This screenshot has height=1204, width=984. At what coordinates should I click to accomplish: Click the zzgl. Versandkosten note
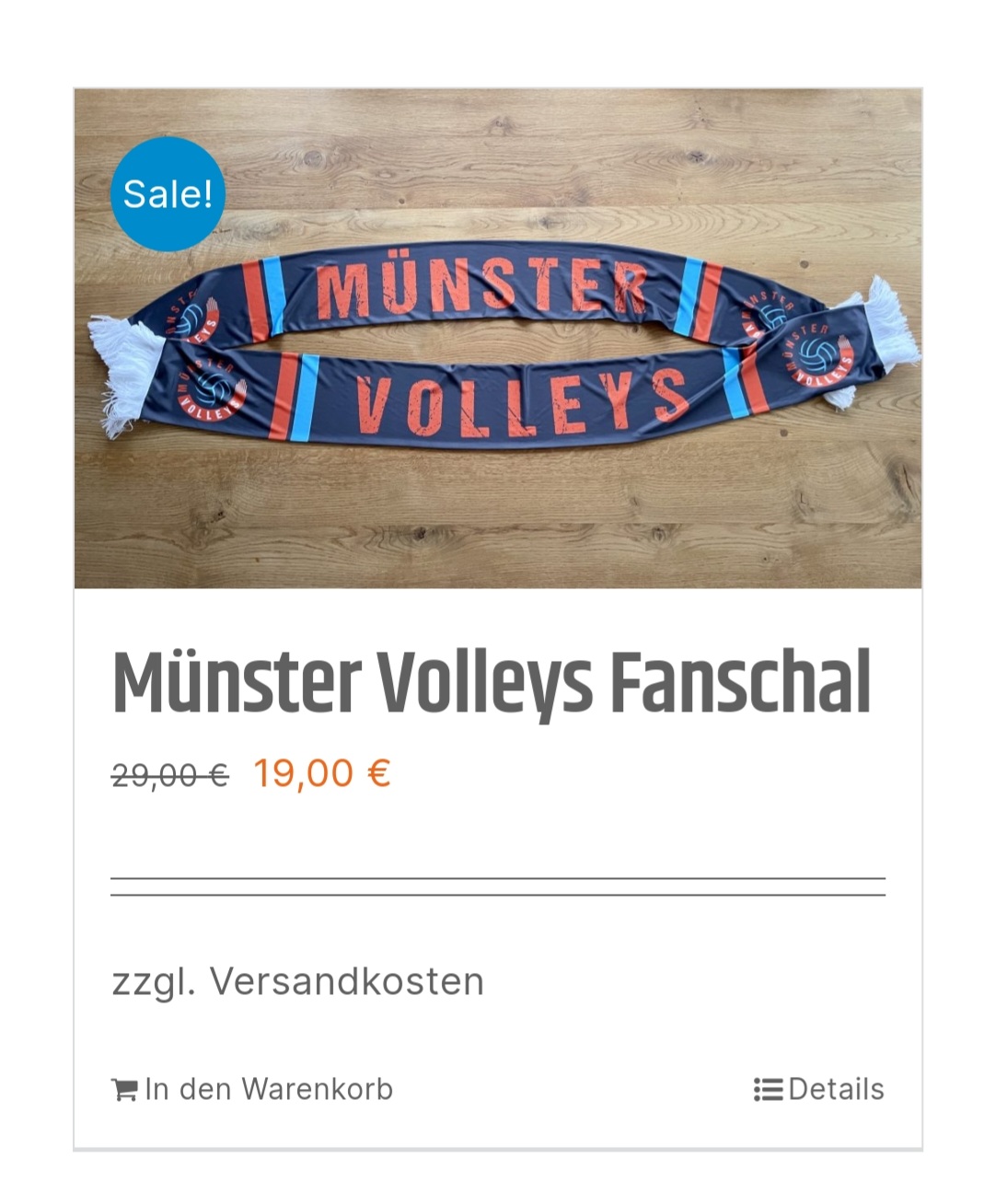pos(297,981)
